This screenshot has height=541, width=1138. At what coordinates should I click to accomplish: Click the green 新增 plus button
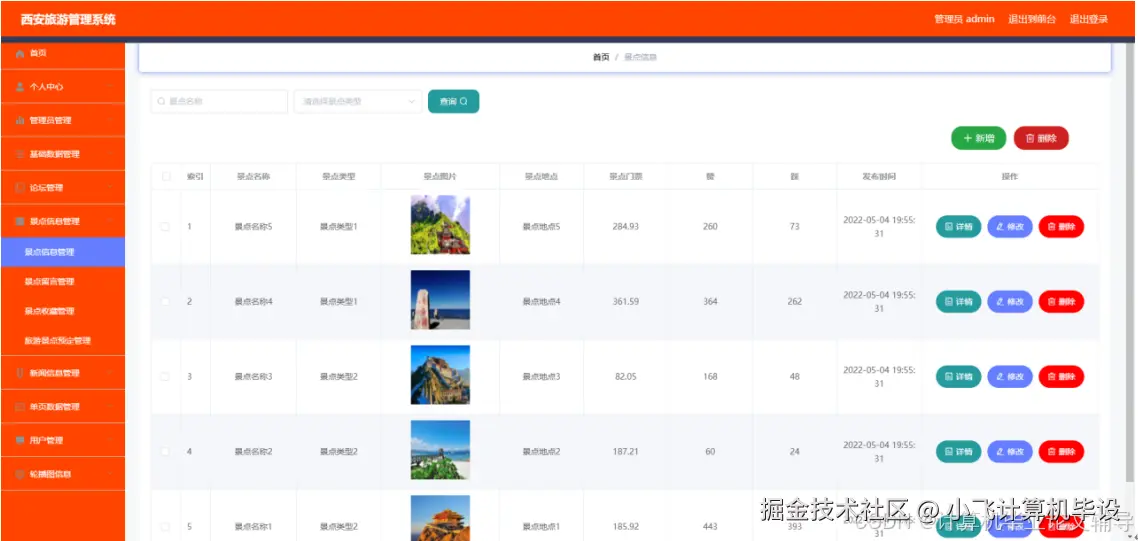(978, 138)
